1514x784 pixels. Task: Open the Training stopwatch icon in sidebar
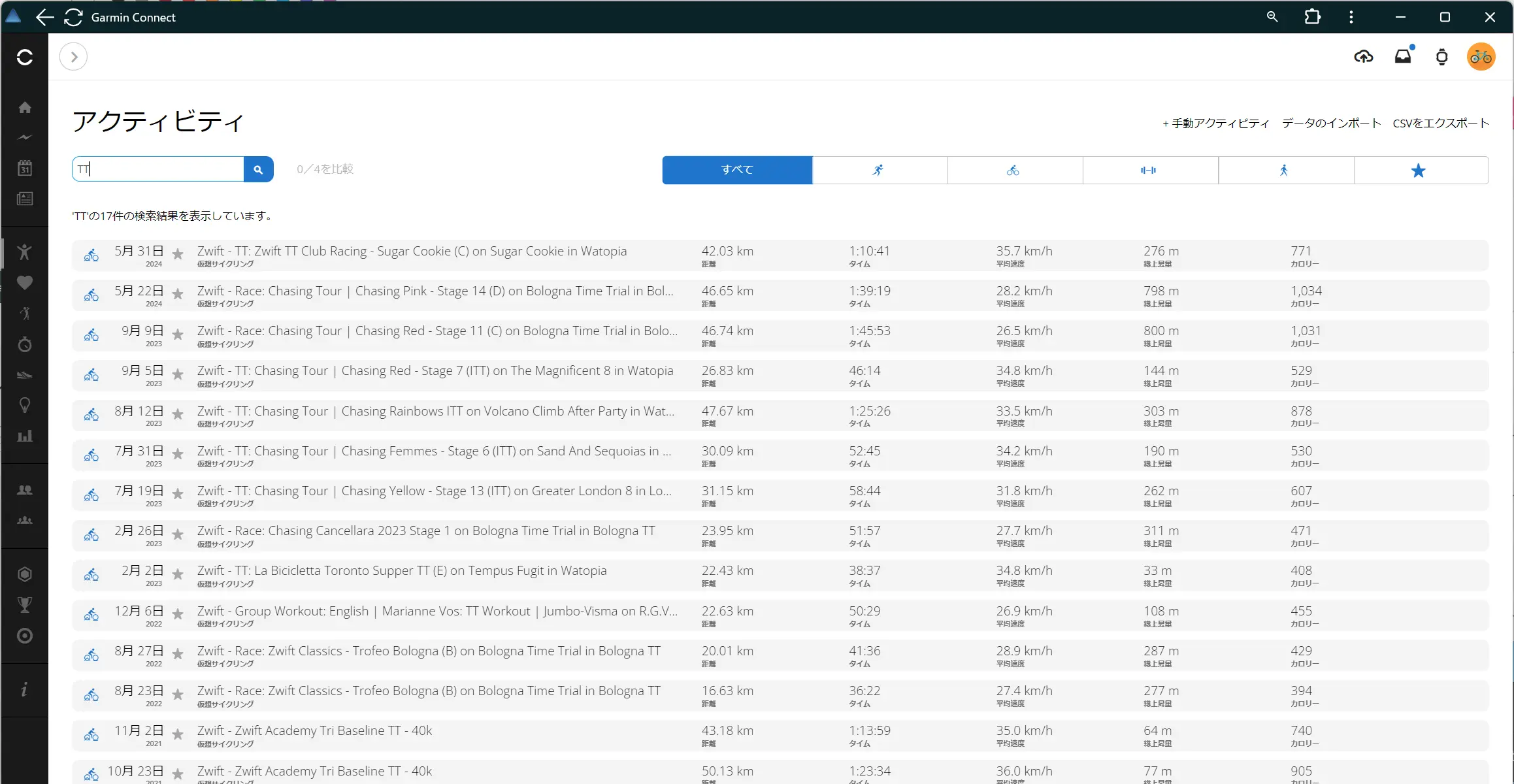pyautogui.click(x=25, y=344)
